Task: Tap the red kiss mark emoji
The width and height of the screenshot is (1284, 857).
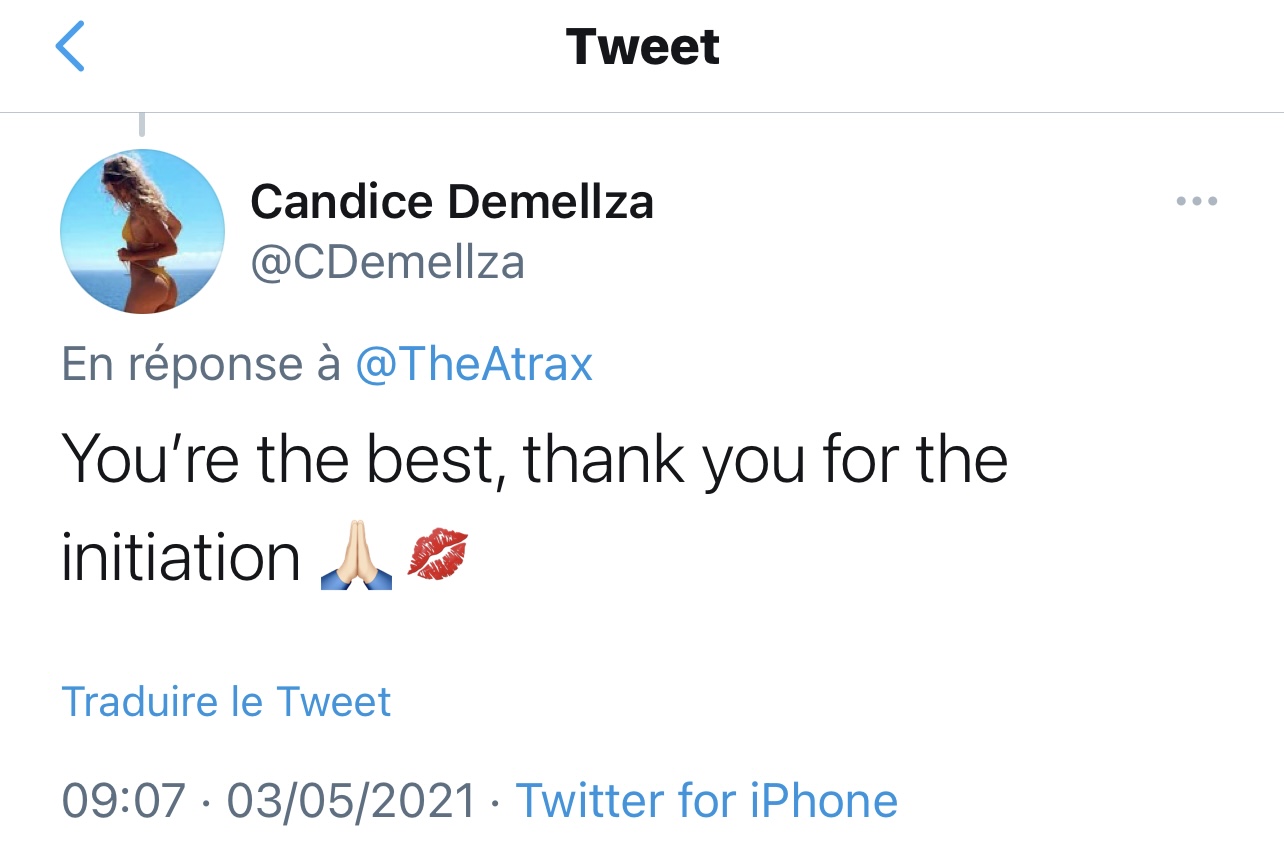Action: [438, 556]
